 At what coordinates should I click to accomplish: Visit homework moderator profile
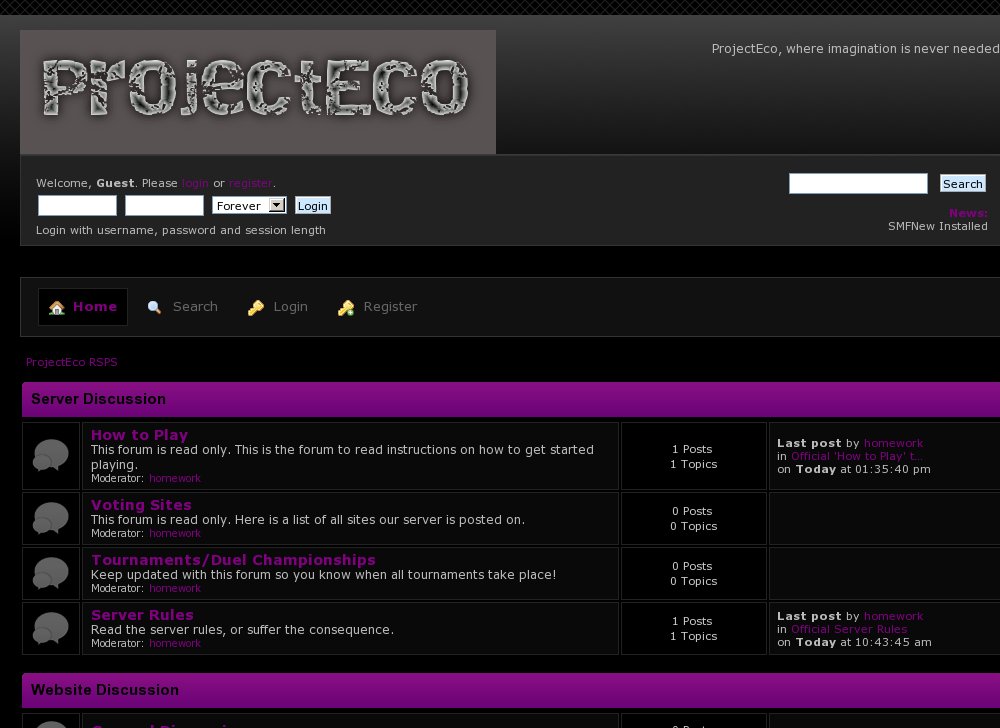tap(174, 478)
